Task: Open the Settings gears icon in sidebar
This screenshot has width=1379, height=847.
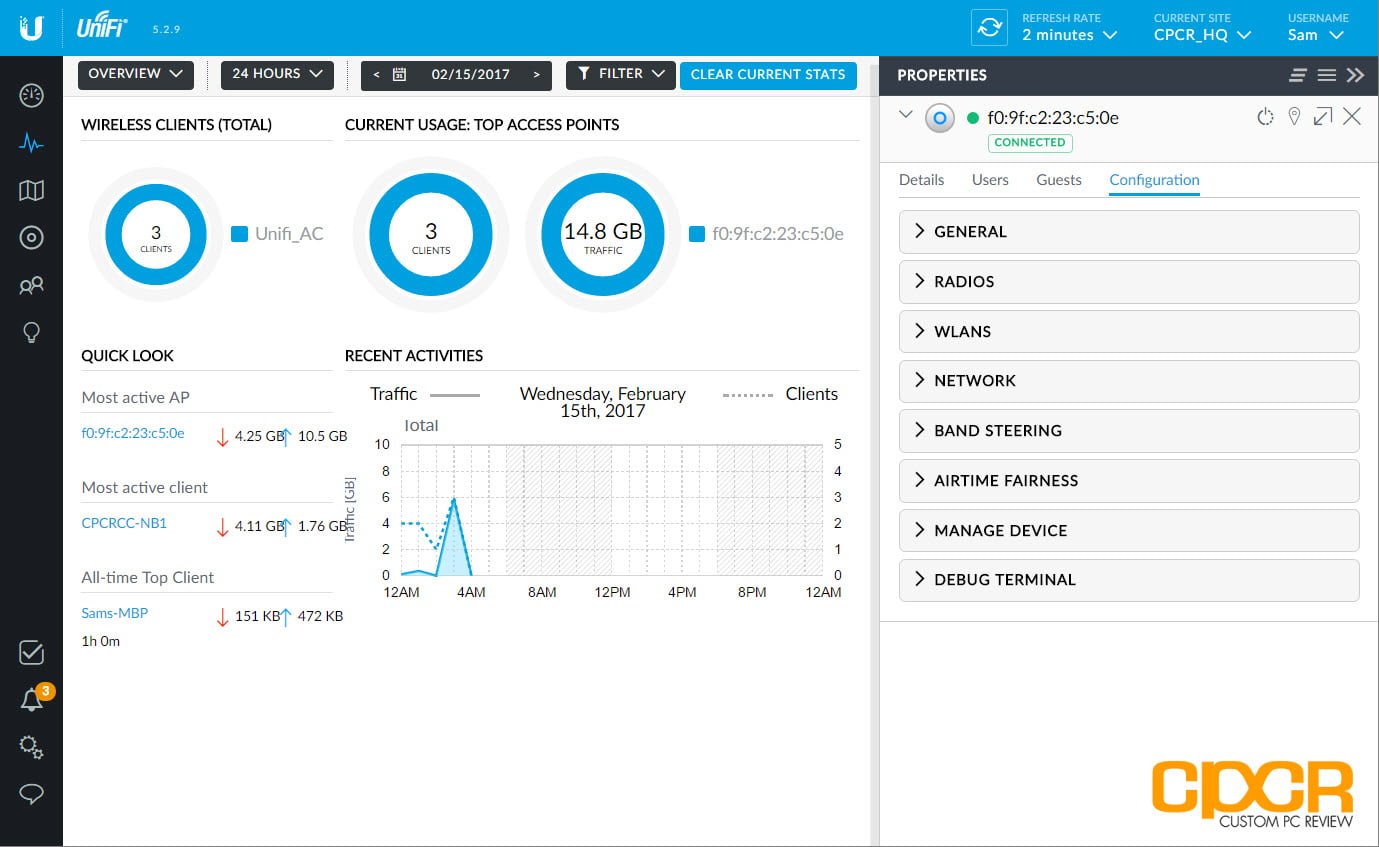Action: (31, 747)
